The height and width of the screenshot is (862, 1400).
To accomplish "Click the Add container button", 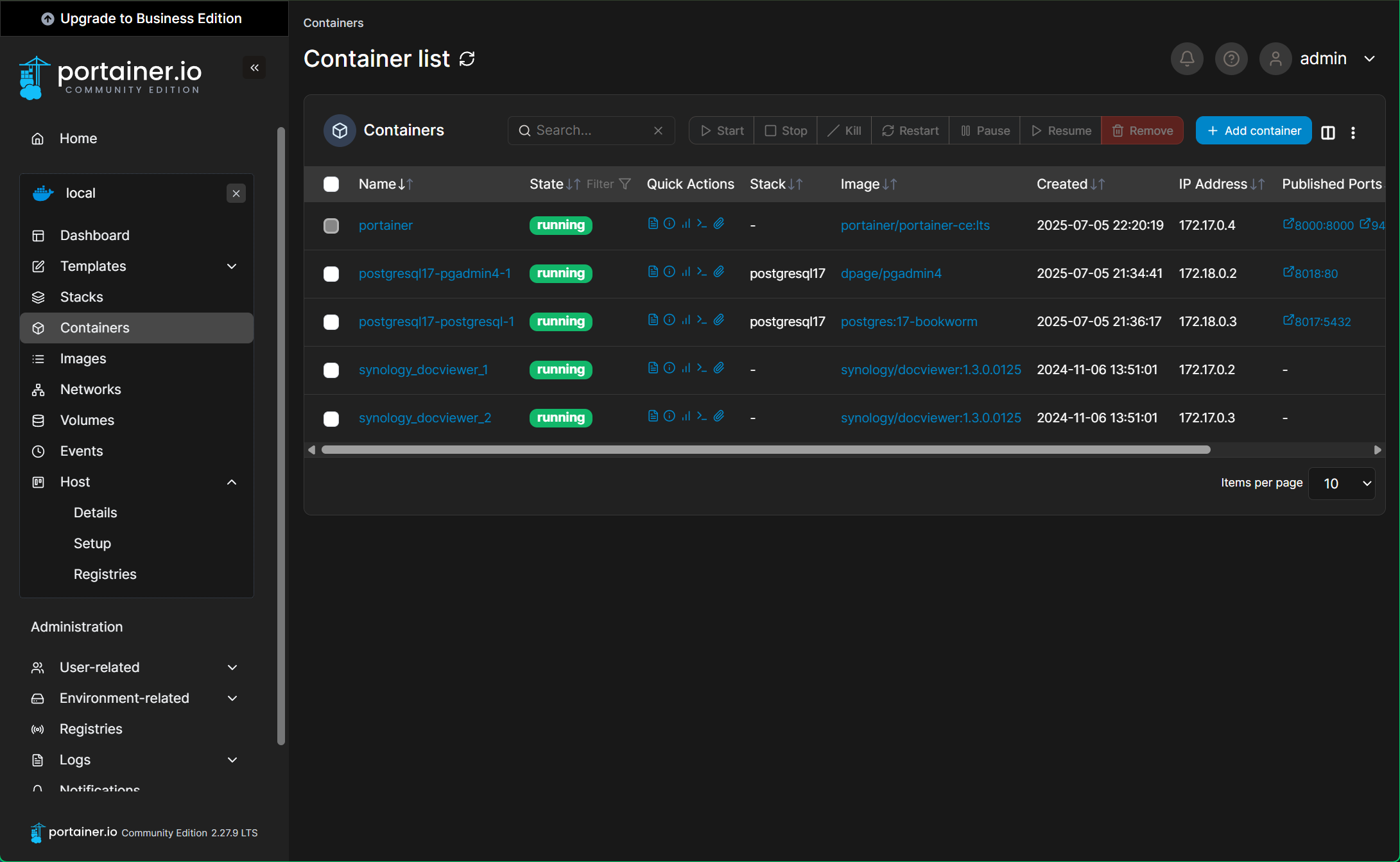I will [x=1253, y=130].
